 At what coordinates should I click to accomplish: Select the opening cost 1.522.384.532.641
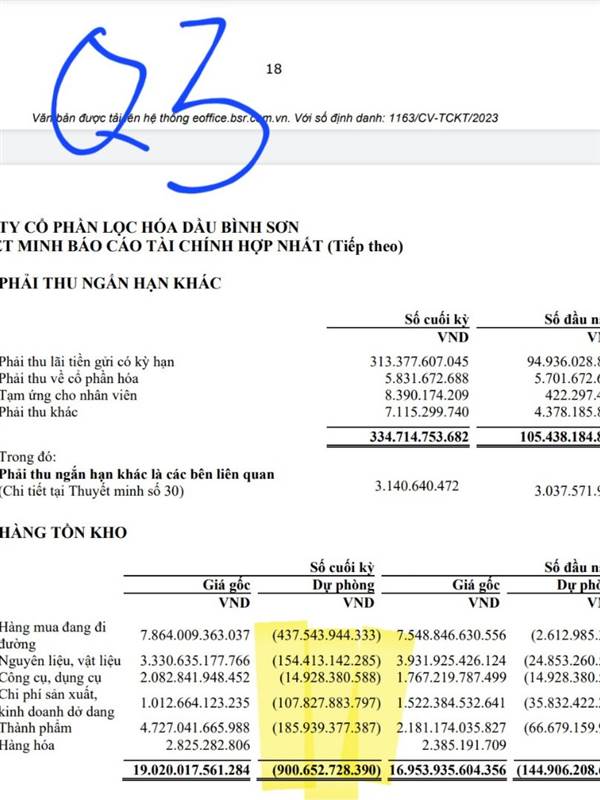pos(451,703)
